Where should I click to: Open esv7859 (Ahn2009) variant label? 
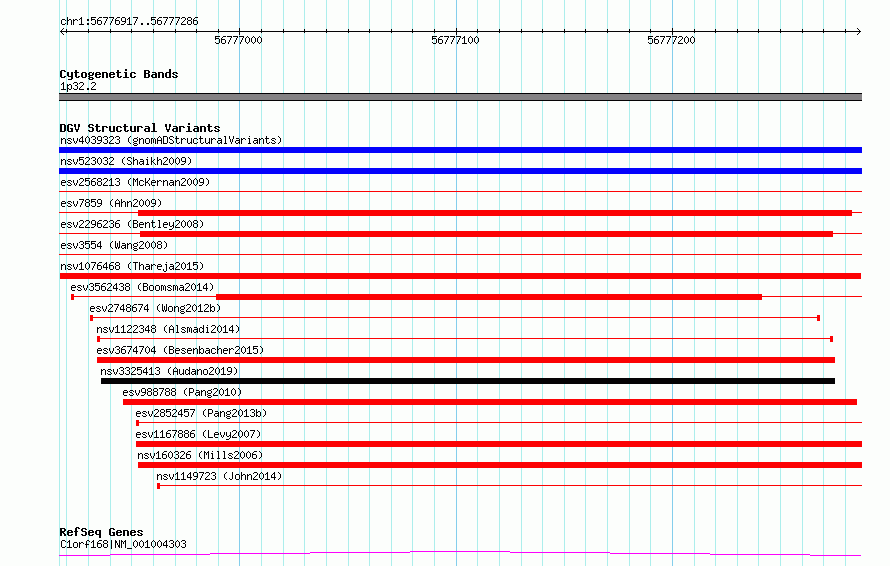111,203
